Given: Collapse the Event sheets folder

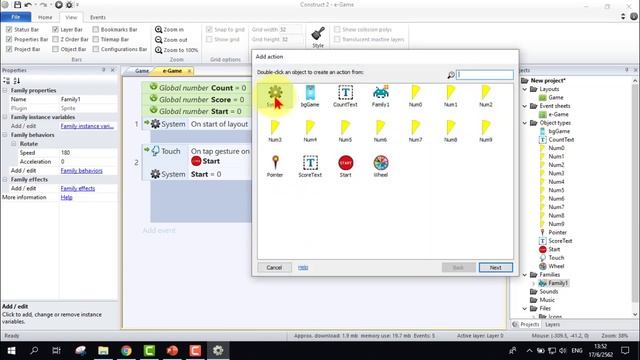Looking at the screenshot, I should pos(525,106).
